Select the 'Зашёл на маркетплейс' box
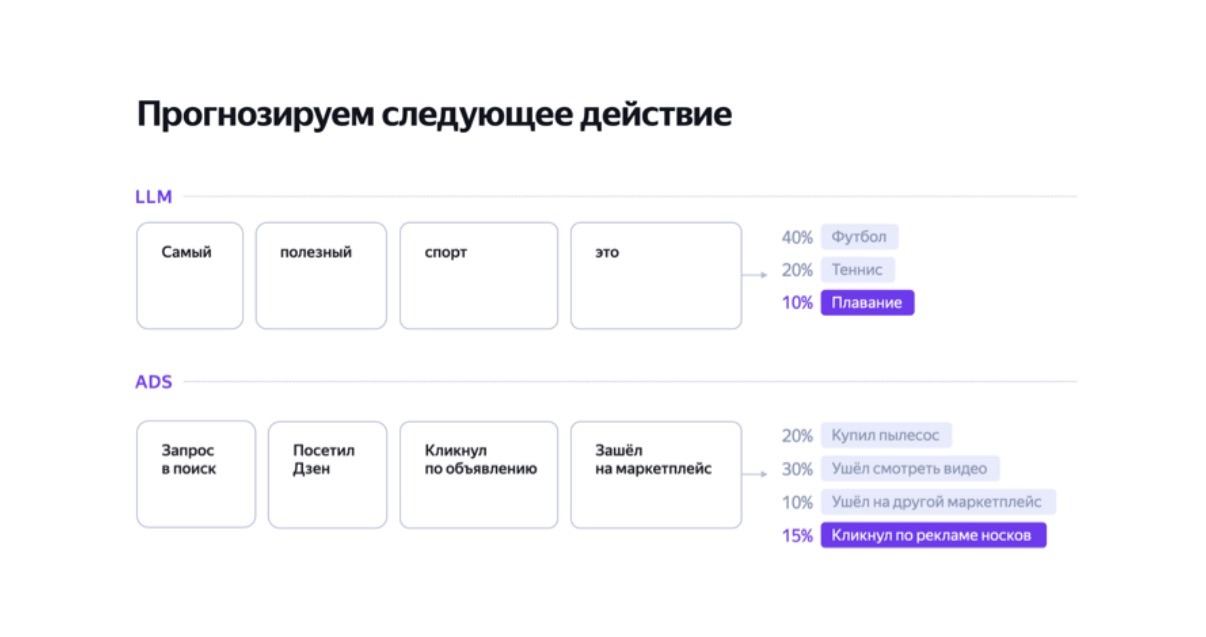Screen dimensions: 1206x637 [656, 475]
